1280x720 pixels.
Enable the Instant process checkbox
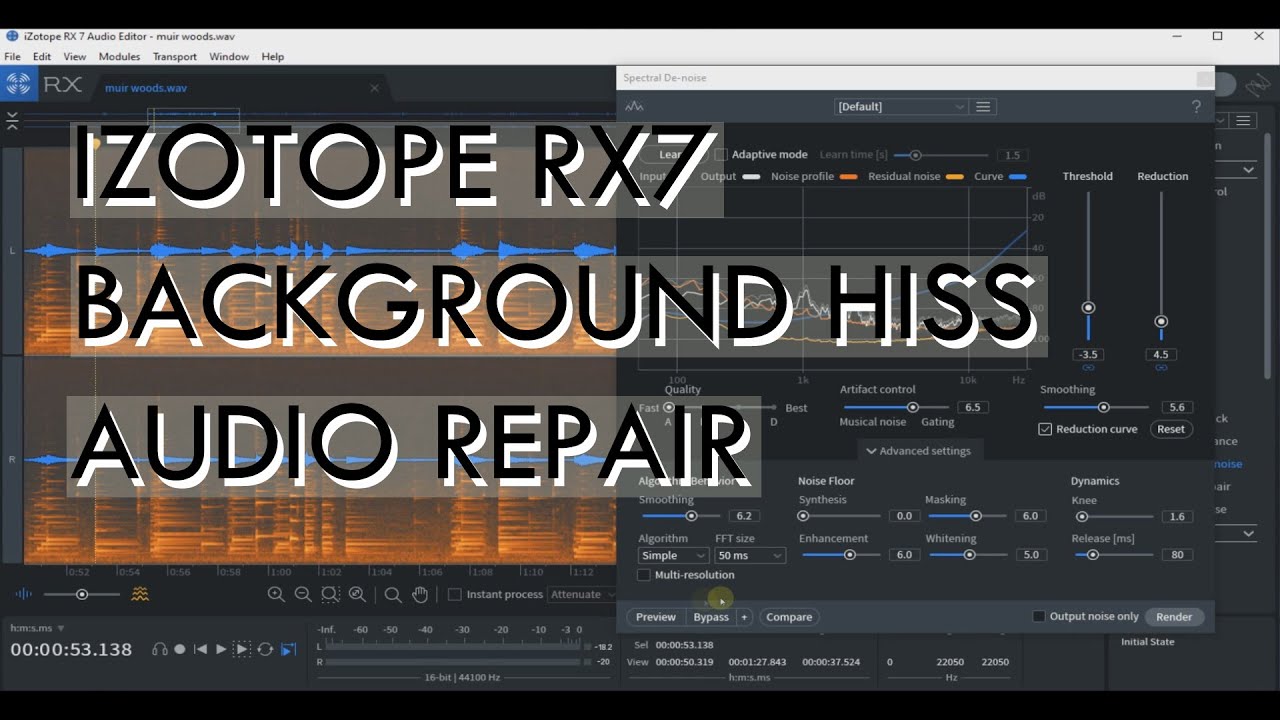coord(455,594)
